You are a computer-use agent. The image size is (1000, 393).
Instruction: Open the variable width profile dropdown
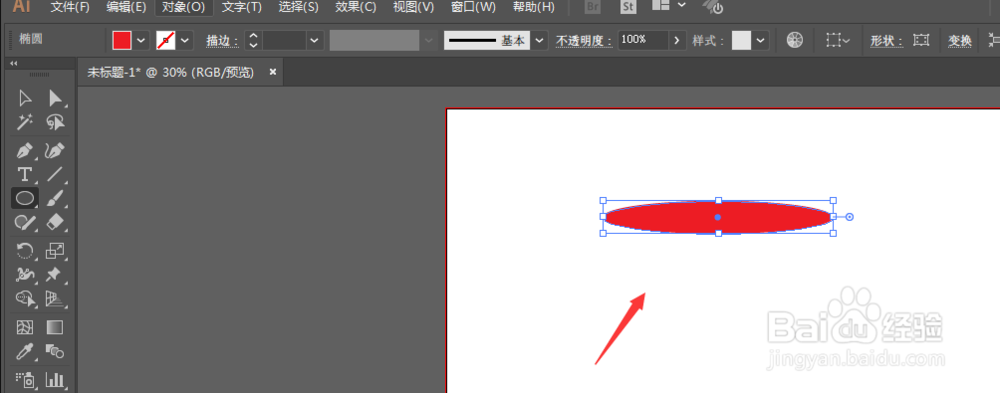[428, 40]
